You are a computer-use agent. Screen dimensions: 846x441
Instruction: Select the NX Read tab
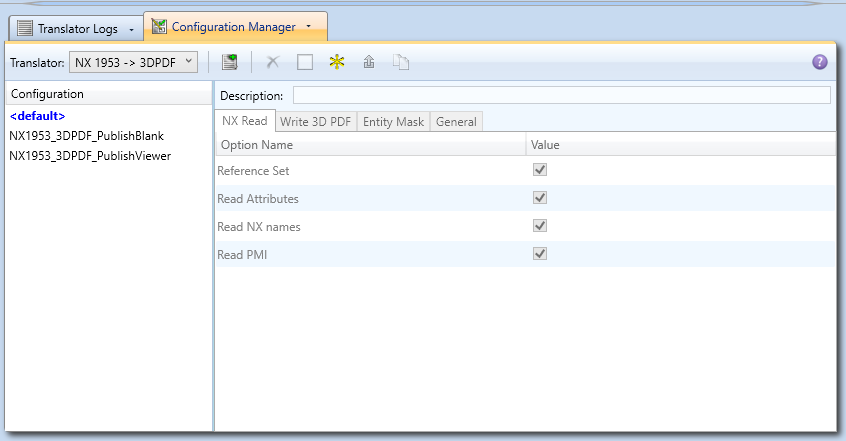pos(245,121)
